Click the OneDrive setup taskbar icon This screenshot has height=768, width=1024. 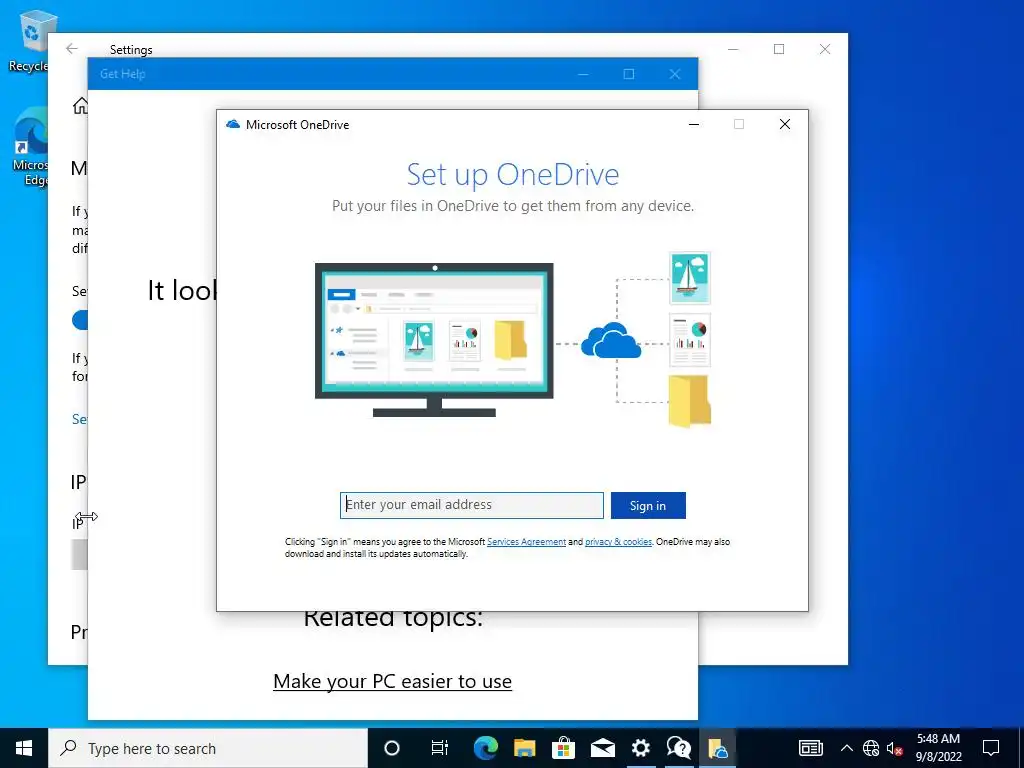(x=718, y=748)
